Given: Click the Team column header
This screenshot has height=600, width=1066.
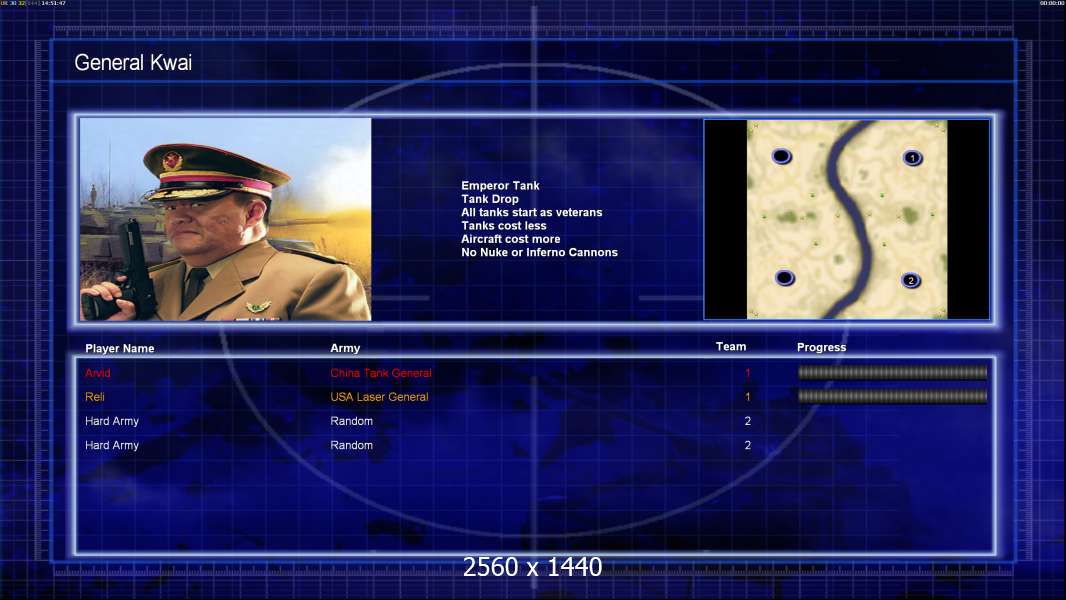Looking at the screenshot, I should coord(731,347).
